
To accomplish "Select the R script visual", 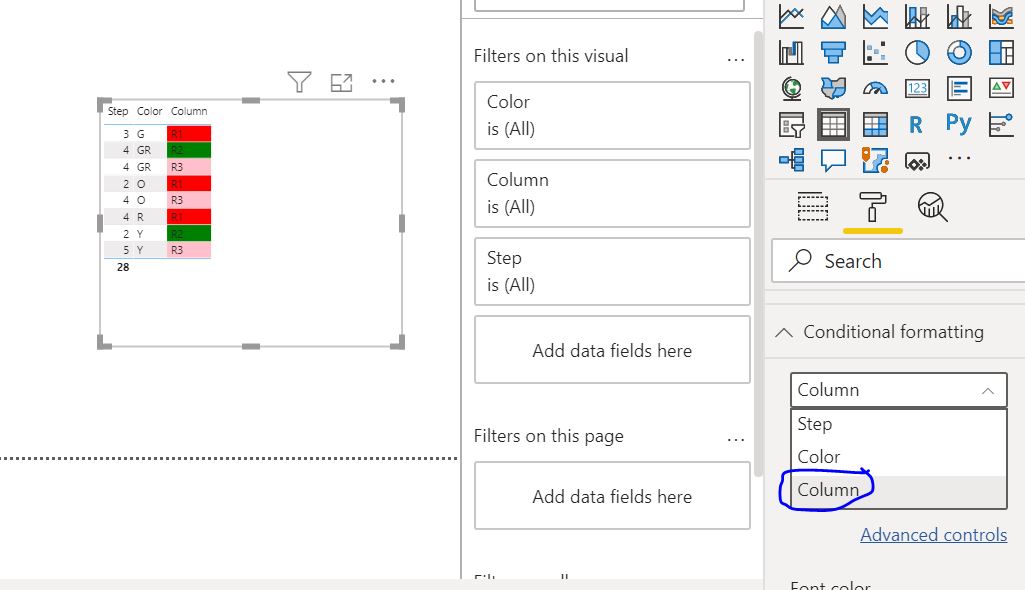I will [x=916, y=124].
